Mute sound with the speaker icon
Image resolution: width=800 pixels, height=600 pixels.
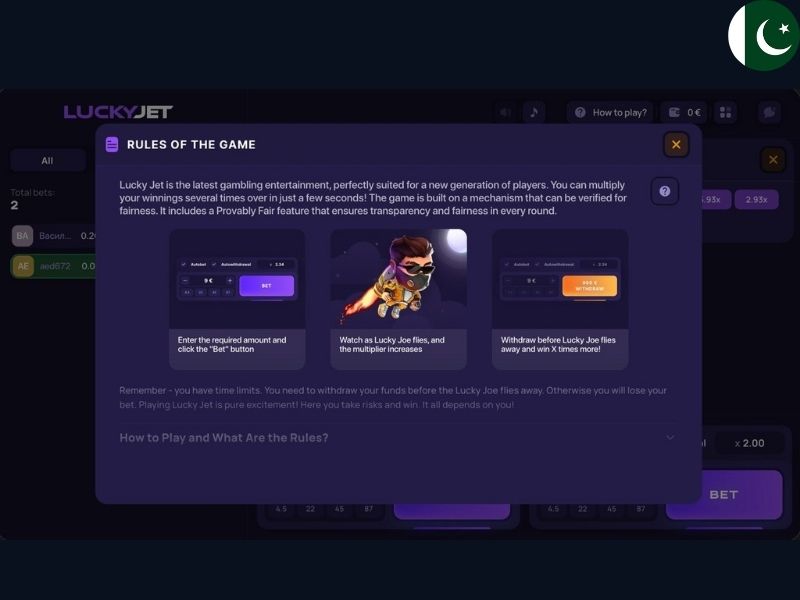coord(505,112)
